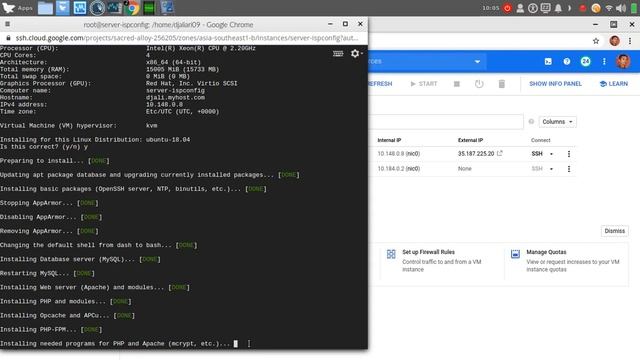Open the notifications bell in tray
The width and height of the screenshot is (640, 360).
[x=558, y=8]
